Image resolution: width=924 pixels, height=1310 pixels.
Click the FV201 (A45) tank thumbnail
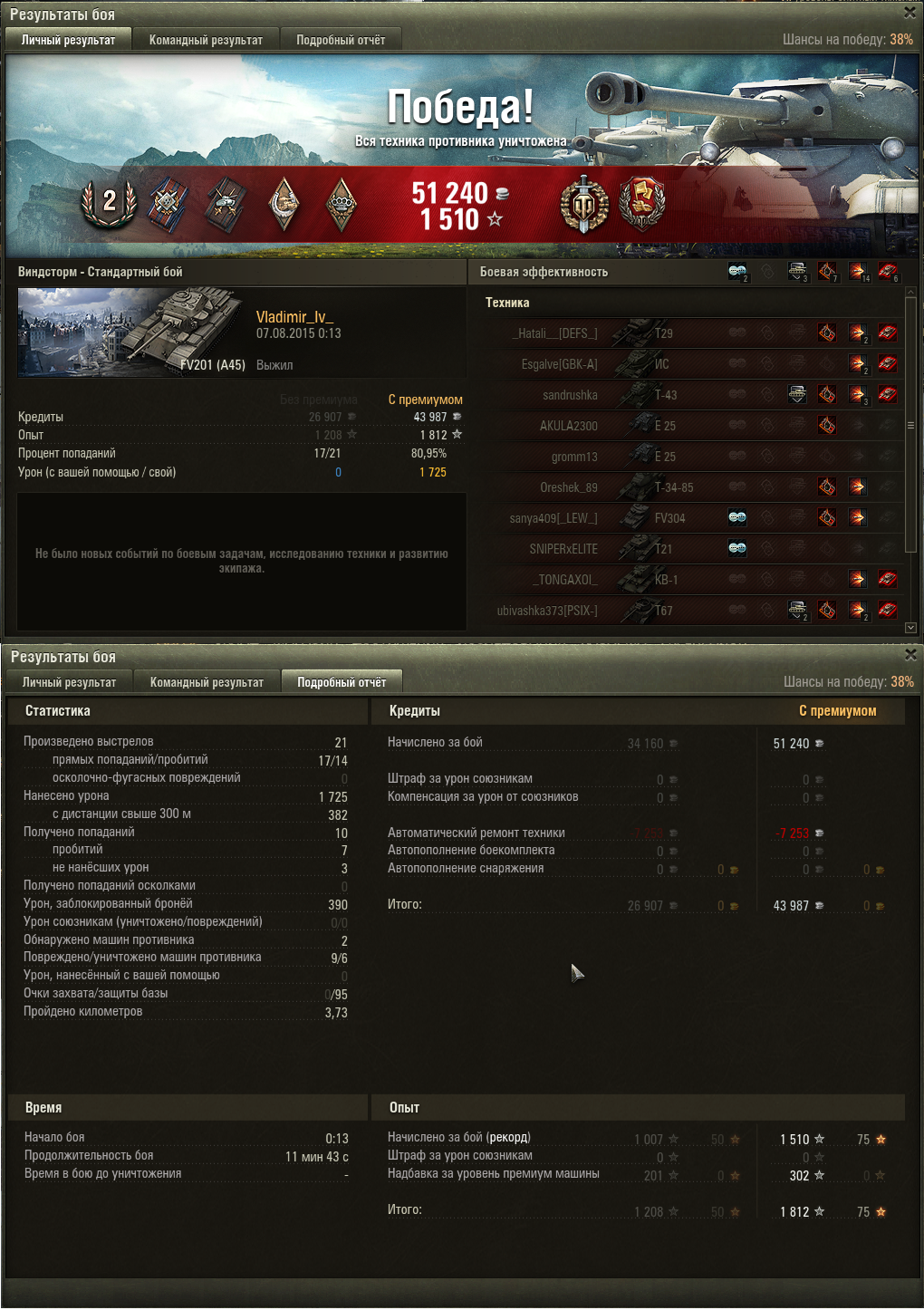tap(132, 332)
